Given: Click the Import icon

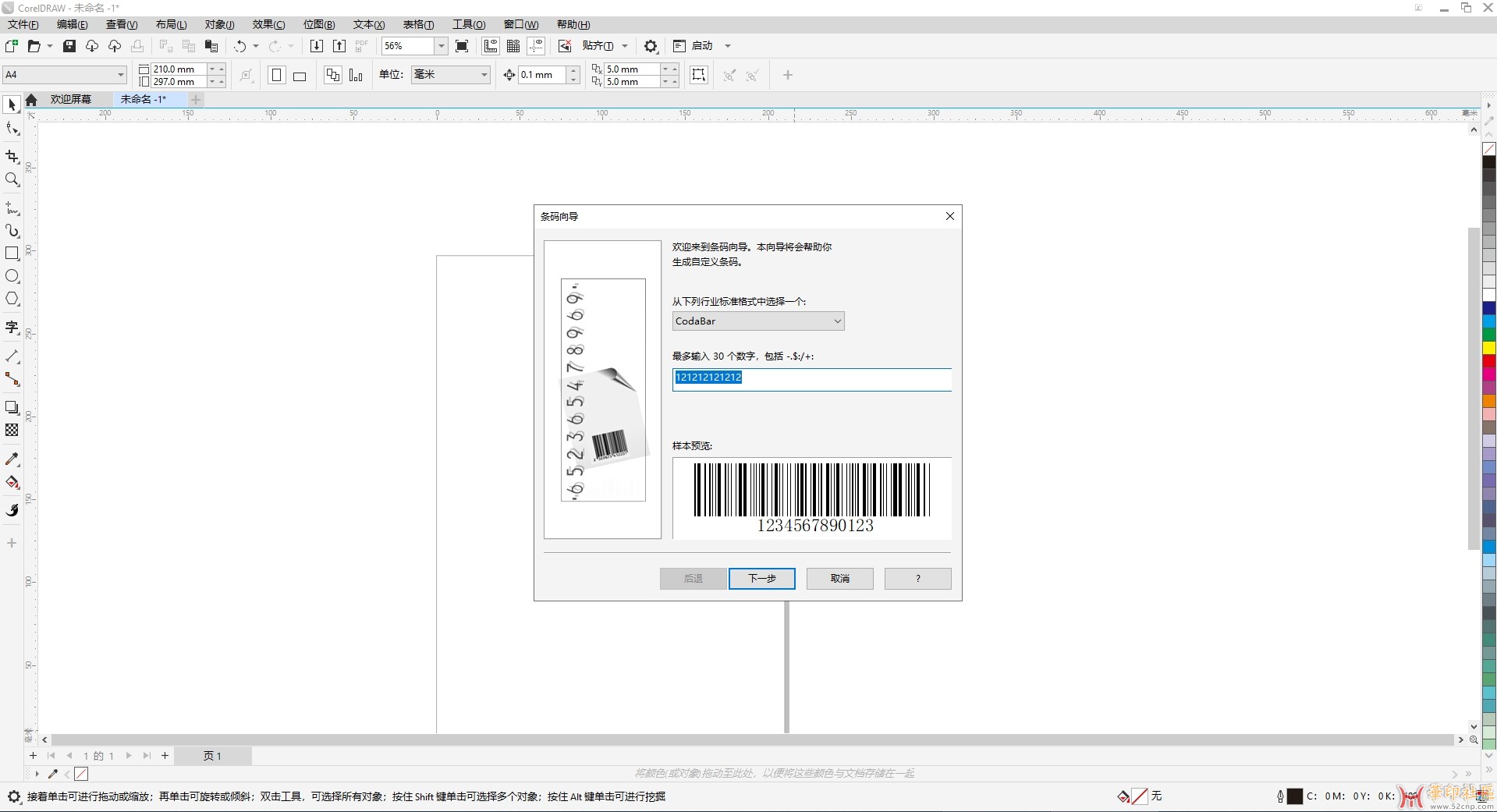Looking at the screenshot, I should coord(316,46).
